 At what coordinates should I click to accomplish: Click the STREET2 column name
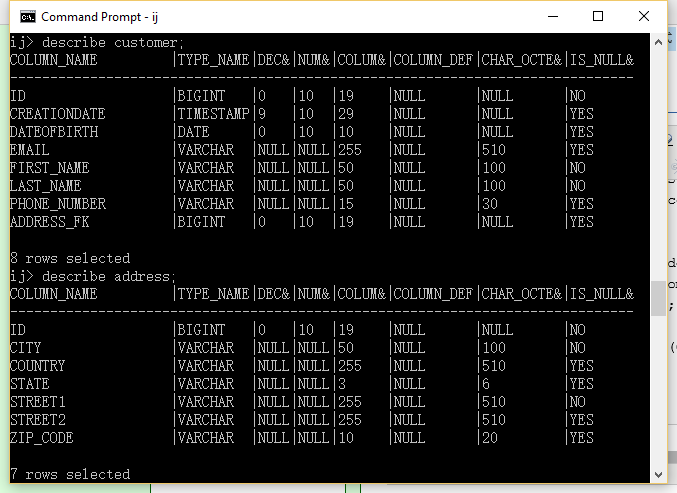coord(38,420)
